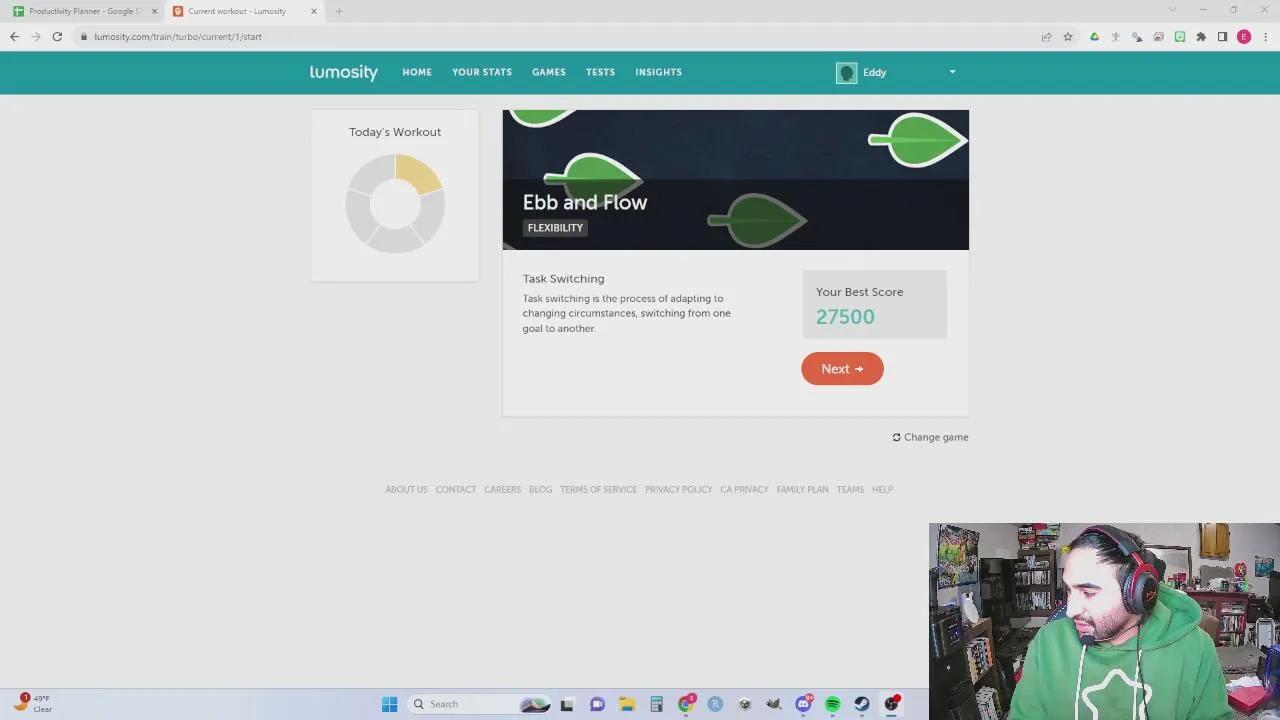Open Chrome from the taskbar

(686, 704)
